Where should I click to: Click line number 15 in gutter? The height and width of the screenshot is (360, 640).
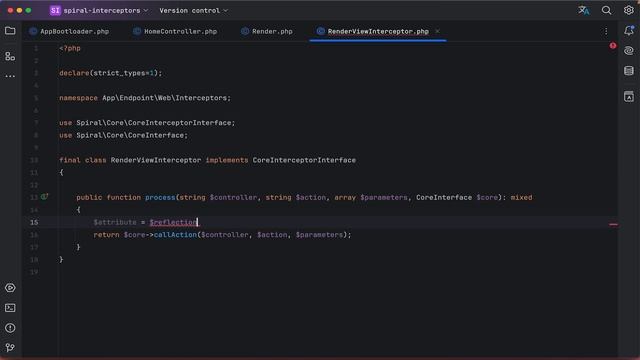pyautogui.click(x=34, y=222)
